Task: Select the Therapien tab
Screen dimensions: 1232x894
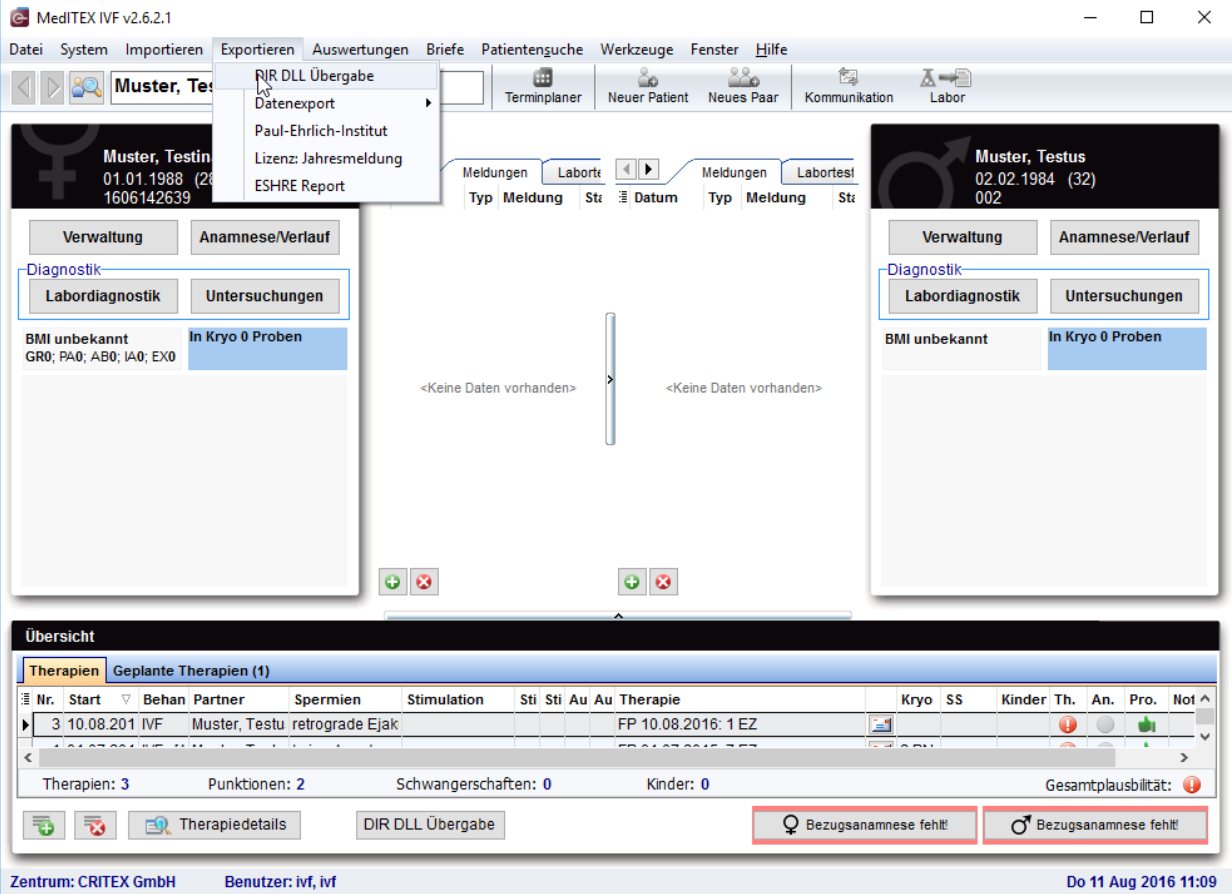Action: coord(64,671)
